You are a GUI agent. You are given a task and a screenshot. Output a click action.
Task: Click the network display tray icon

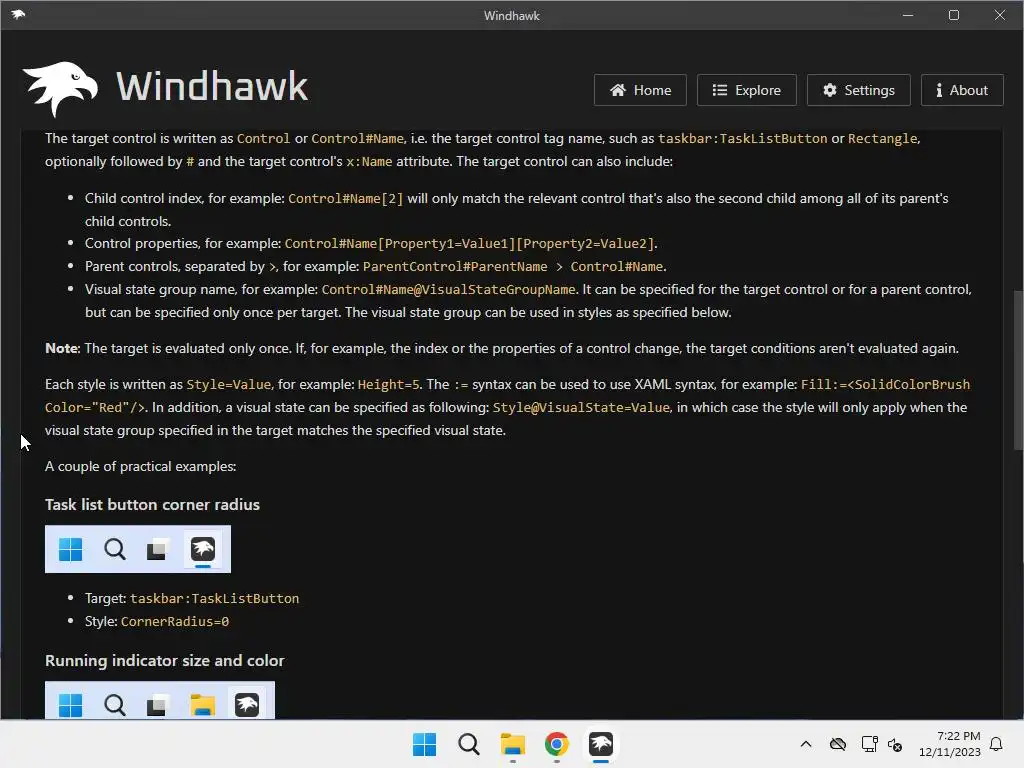869,744
